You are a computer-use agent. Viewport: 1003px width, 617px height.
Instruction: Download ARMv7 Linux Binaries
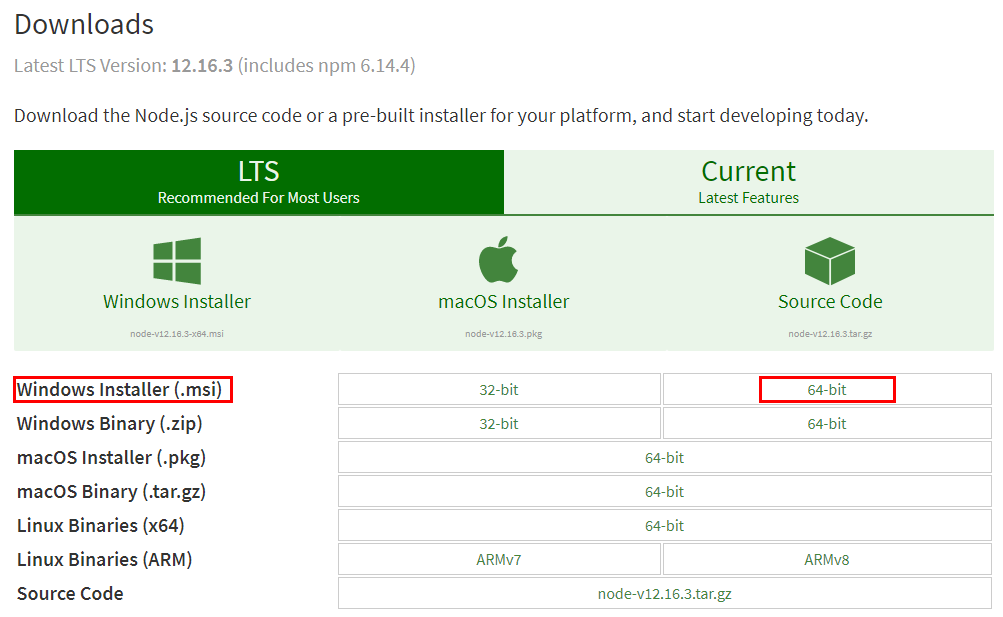tap(499, 559)
